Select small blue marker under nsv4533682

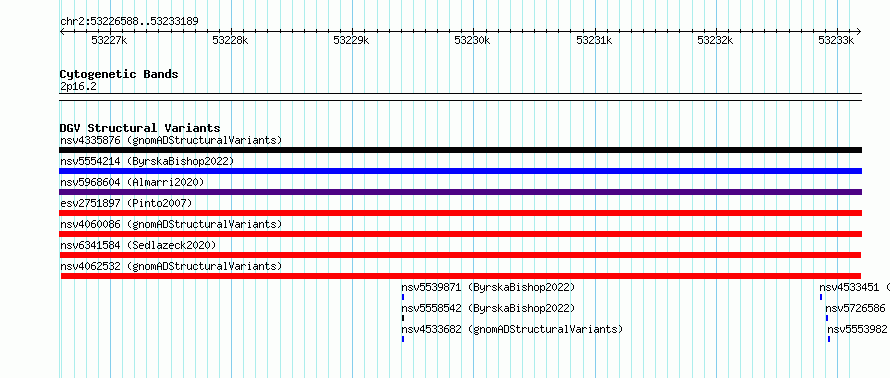pos(403,339)
